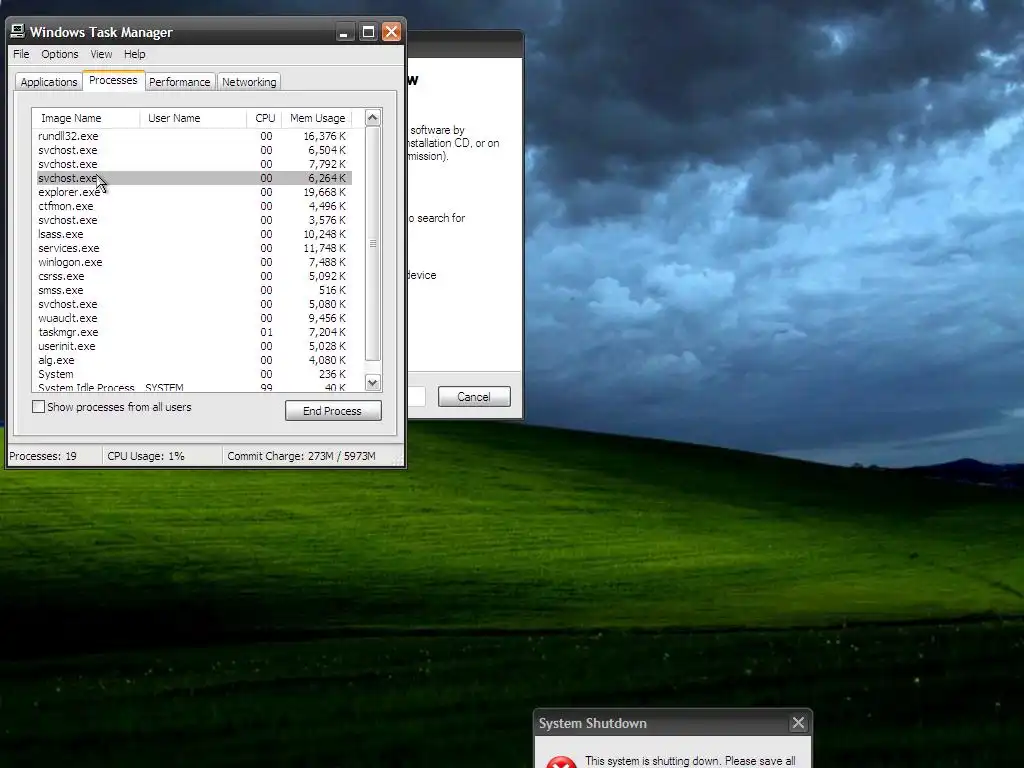
Task: Click the process list scroll up arrow
Action: click(373, 118)
